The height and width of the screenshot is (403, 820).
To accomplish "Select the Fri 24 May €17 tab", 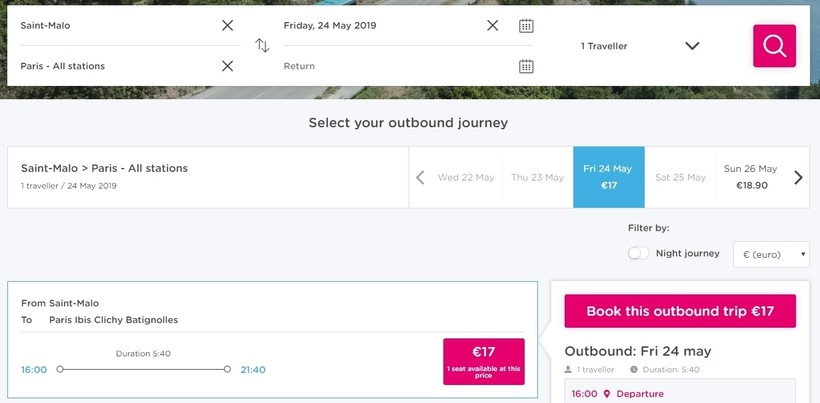I will pos(609,177).
